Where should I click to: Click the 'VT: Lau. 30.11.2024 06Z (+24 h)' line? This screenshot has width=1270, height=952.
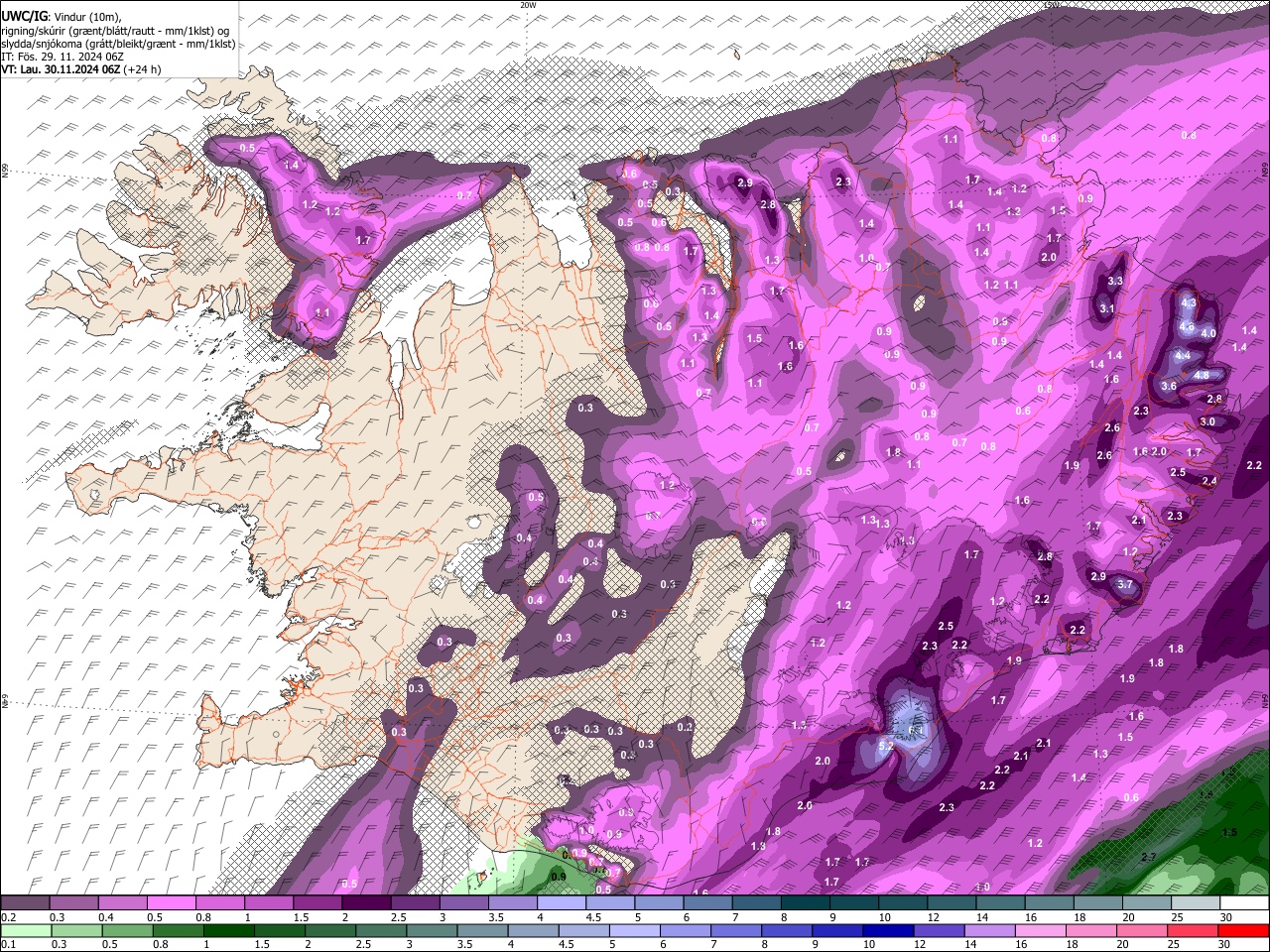coord(81,69)
